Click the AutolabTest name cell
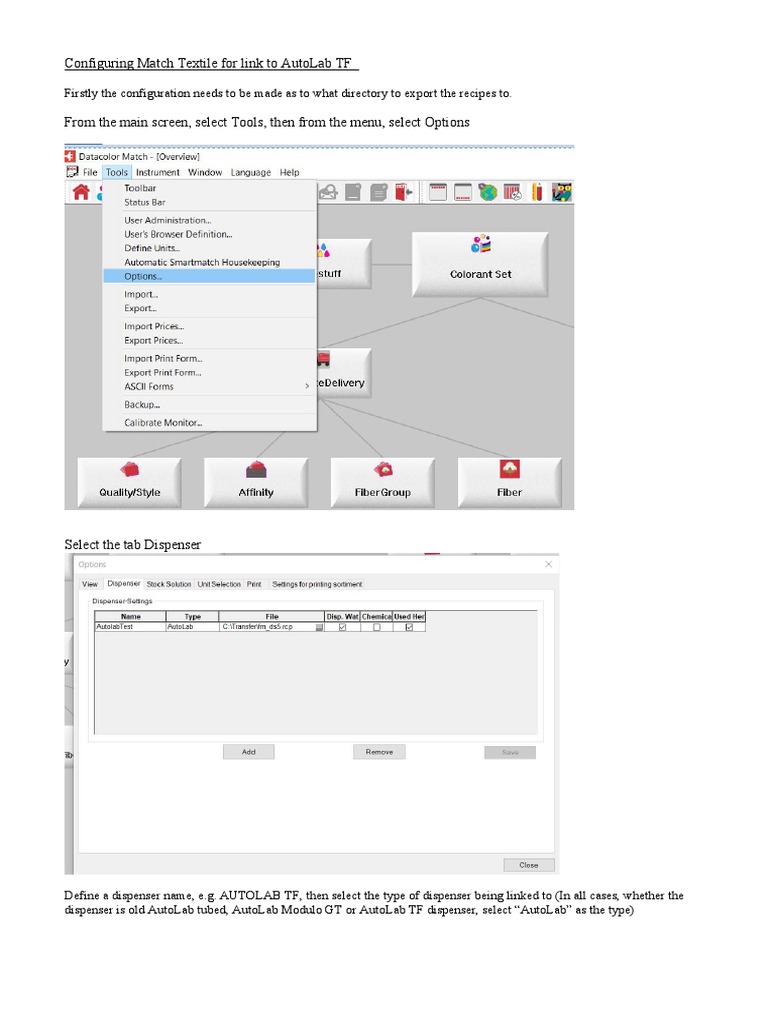The width and height of the screenshot is (768, 1024). point(130,627)
